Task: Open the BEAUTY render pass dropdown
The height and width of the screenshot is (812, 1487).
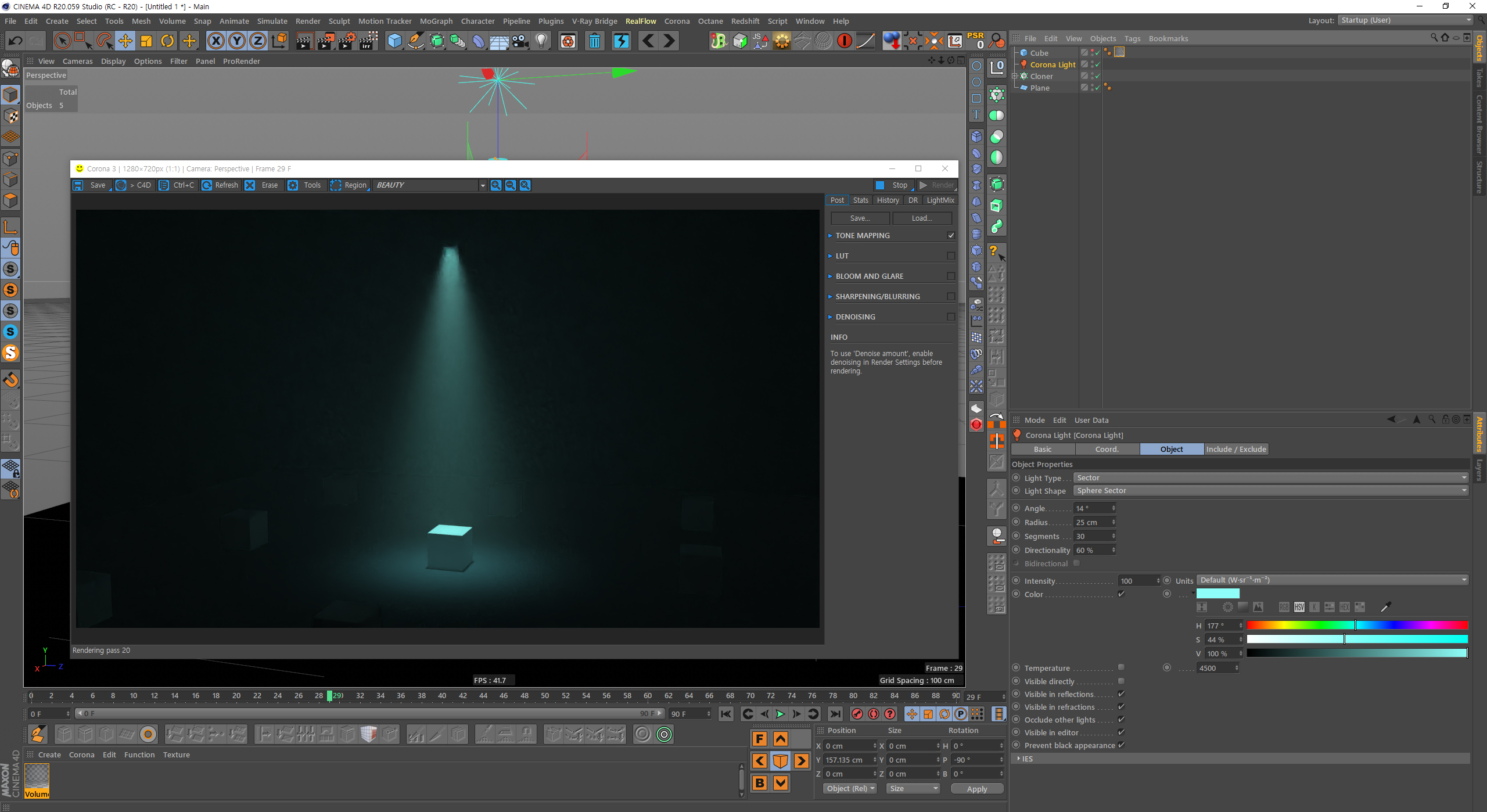Action: (430, 185)
